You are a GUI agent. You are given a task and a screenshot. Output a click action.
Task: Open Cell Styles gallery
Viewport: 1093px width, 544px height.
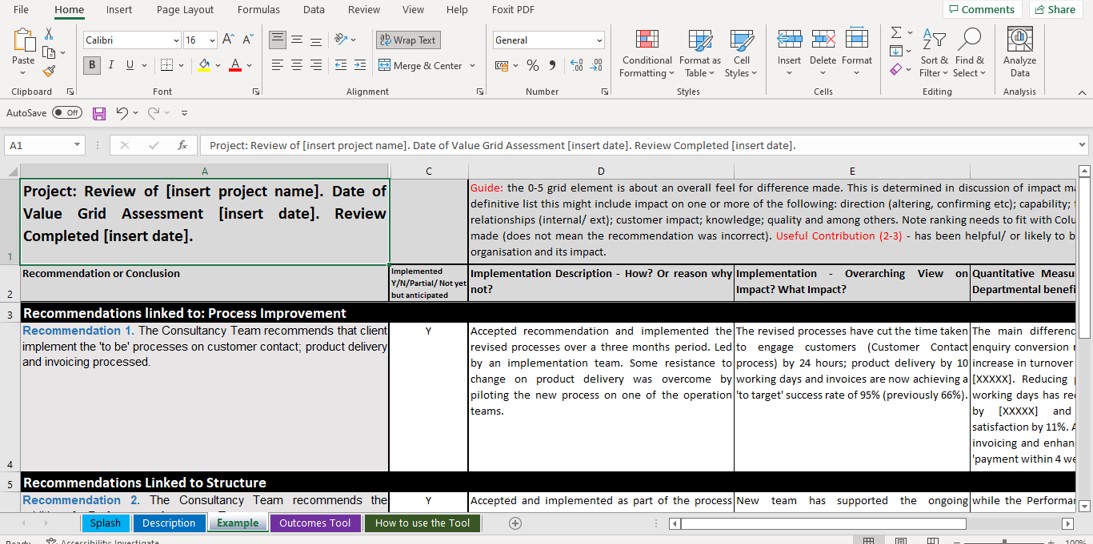pyautogui.click(x=741, y=54)
